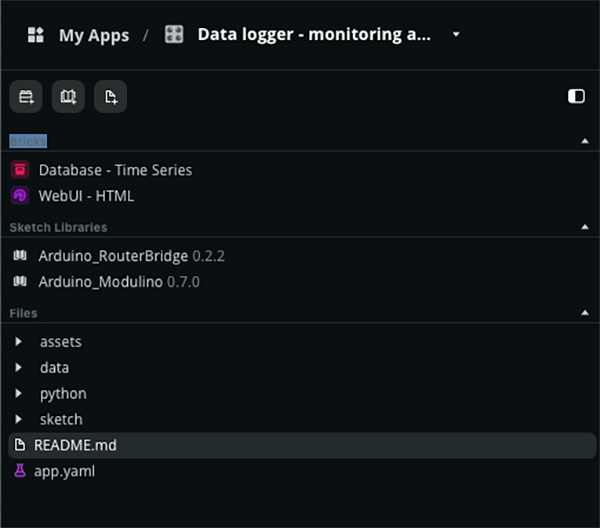
Task: Open the app name dropdown arrow
Action: pyautogui.click(x=456, y=34)
